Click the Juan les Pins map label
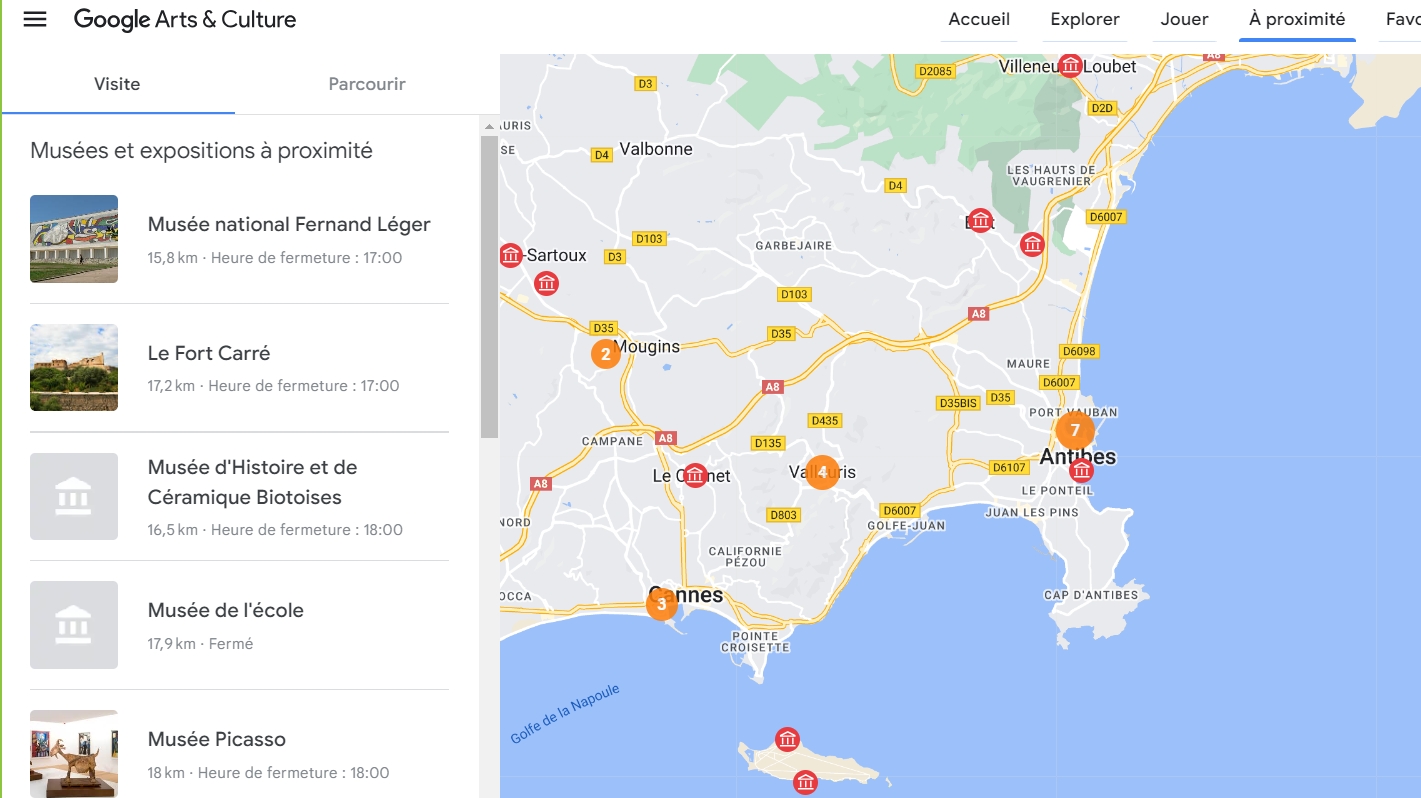Image resolution: width=1421 pixels, height=798 pixels. pos(1032,513)
